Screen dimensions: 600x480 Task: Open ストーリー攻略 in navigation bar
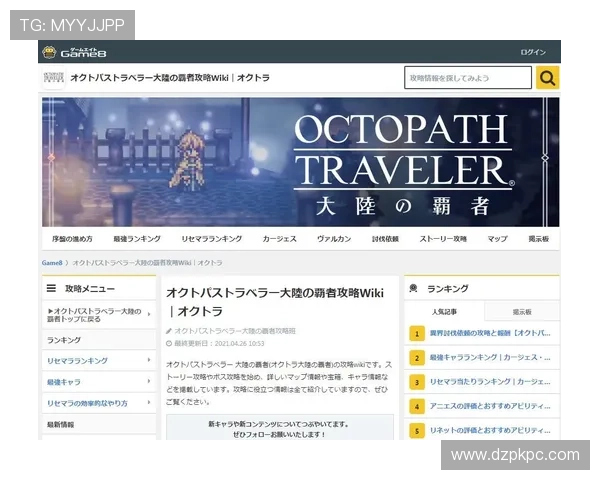443,239
